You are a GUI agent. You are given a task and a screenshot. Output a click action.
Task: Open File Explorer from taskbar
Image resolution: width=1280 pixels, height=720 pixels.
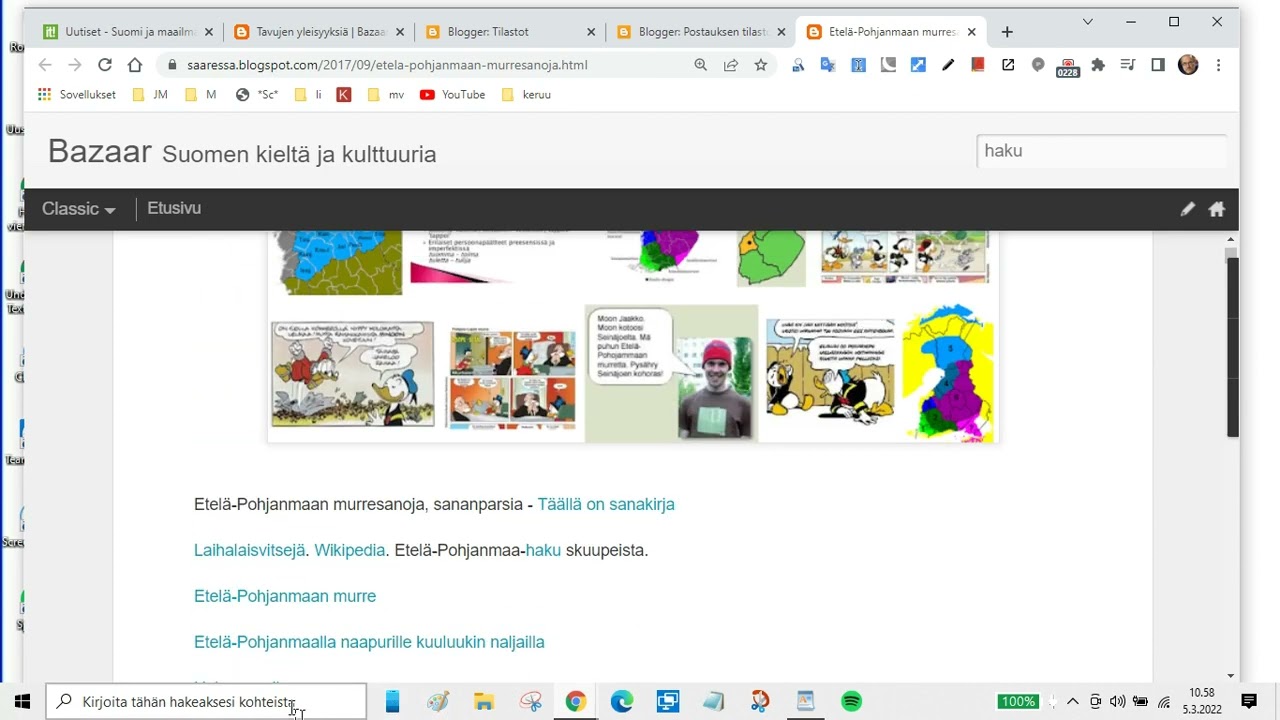[x=484, y=701]
